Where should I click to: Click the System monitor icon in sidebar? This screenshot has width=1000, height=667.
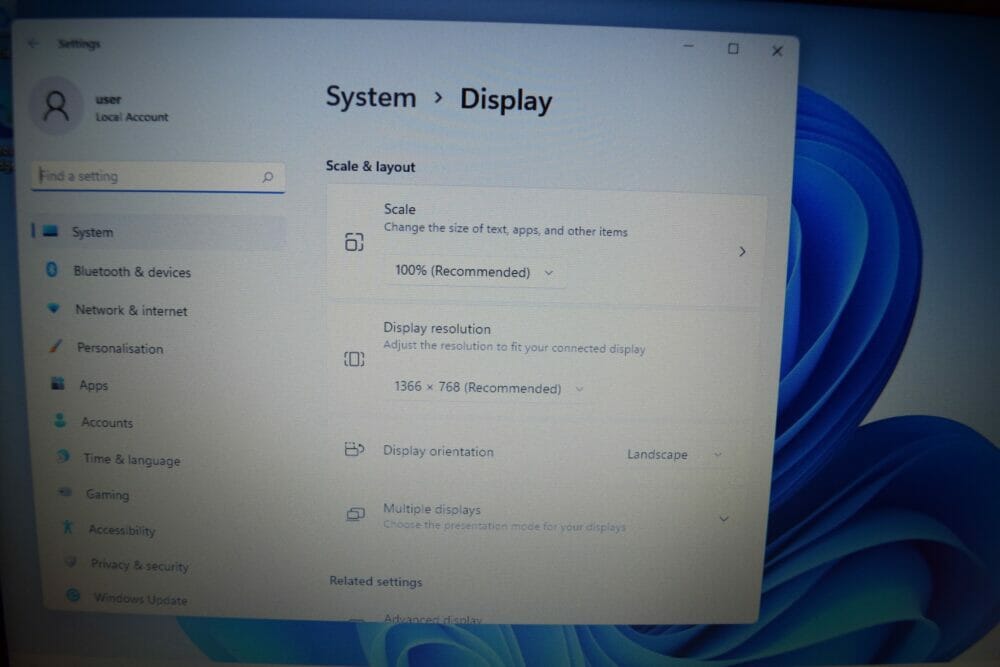click(x=50, y=231)
